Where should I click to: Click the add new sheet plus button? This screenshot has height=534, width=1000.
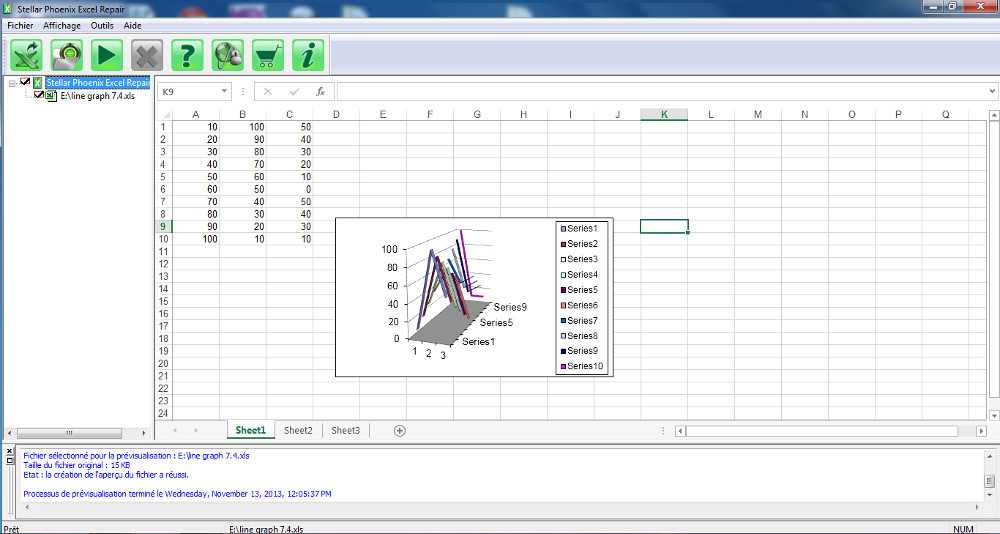coord(400,430)
